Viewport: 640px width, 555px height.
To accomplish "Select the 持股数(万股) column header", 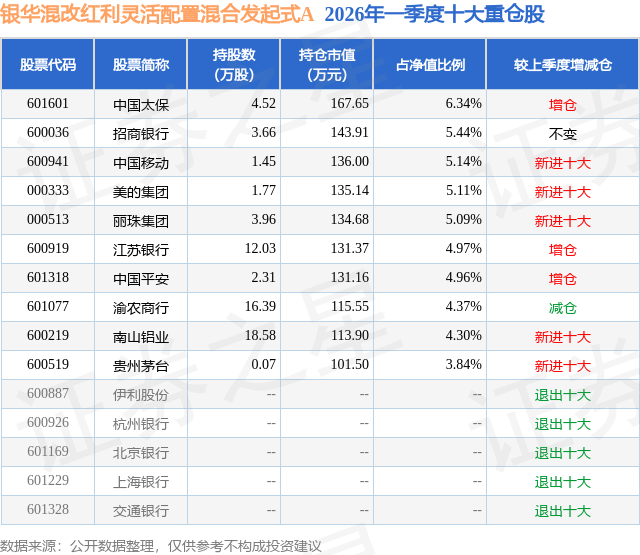I will pos(234,64).
